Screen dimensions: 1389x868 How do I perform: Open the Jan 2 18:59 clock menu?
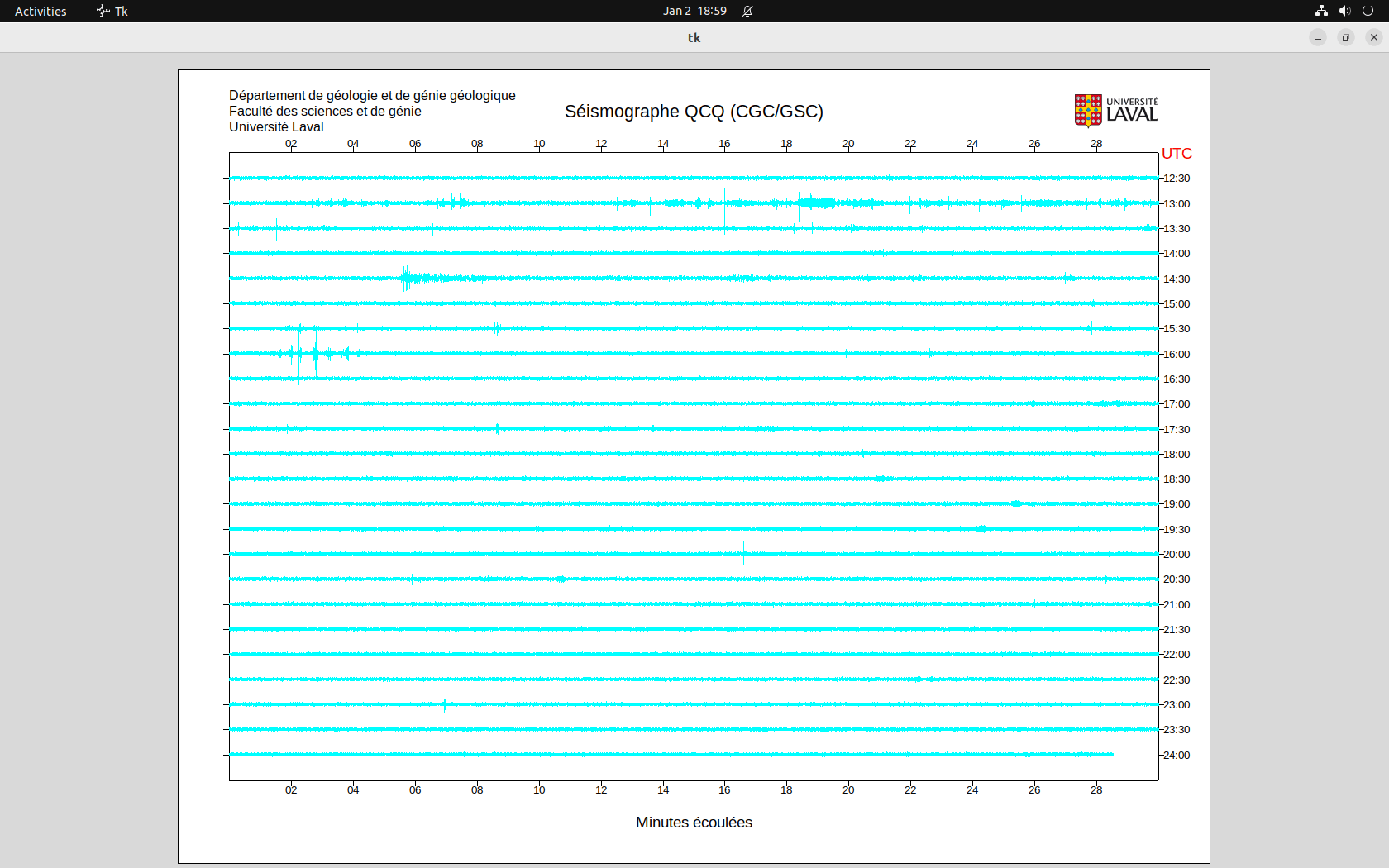coord(694,11)
